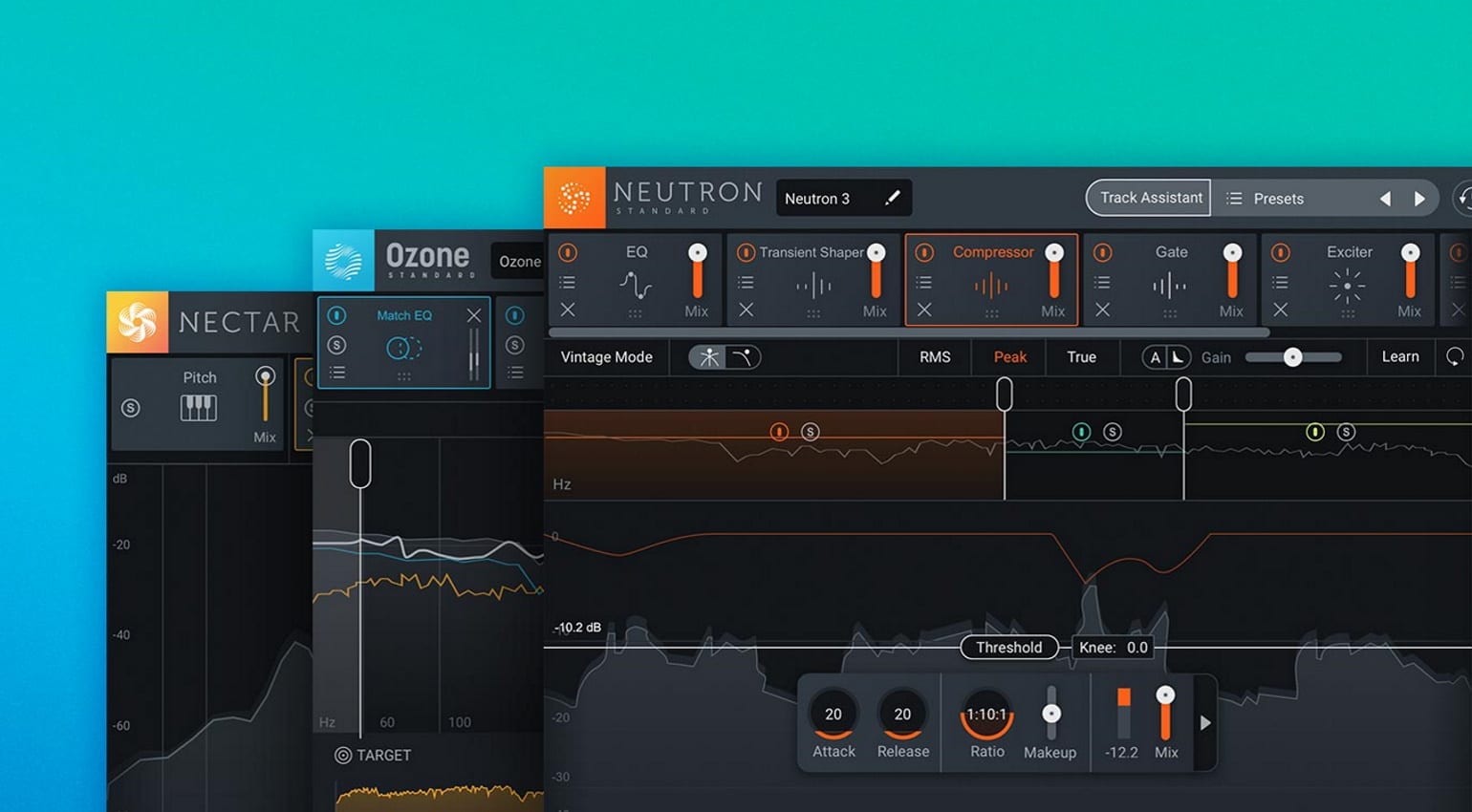Click the Learn crossover button
The height and width of the screenshot is (812, 1472).
[x=1400, y=357]
